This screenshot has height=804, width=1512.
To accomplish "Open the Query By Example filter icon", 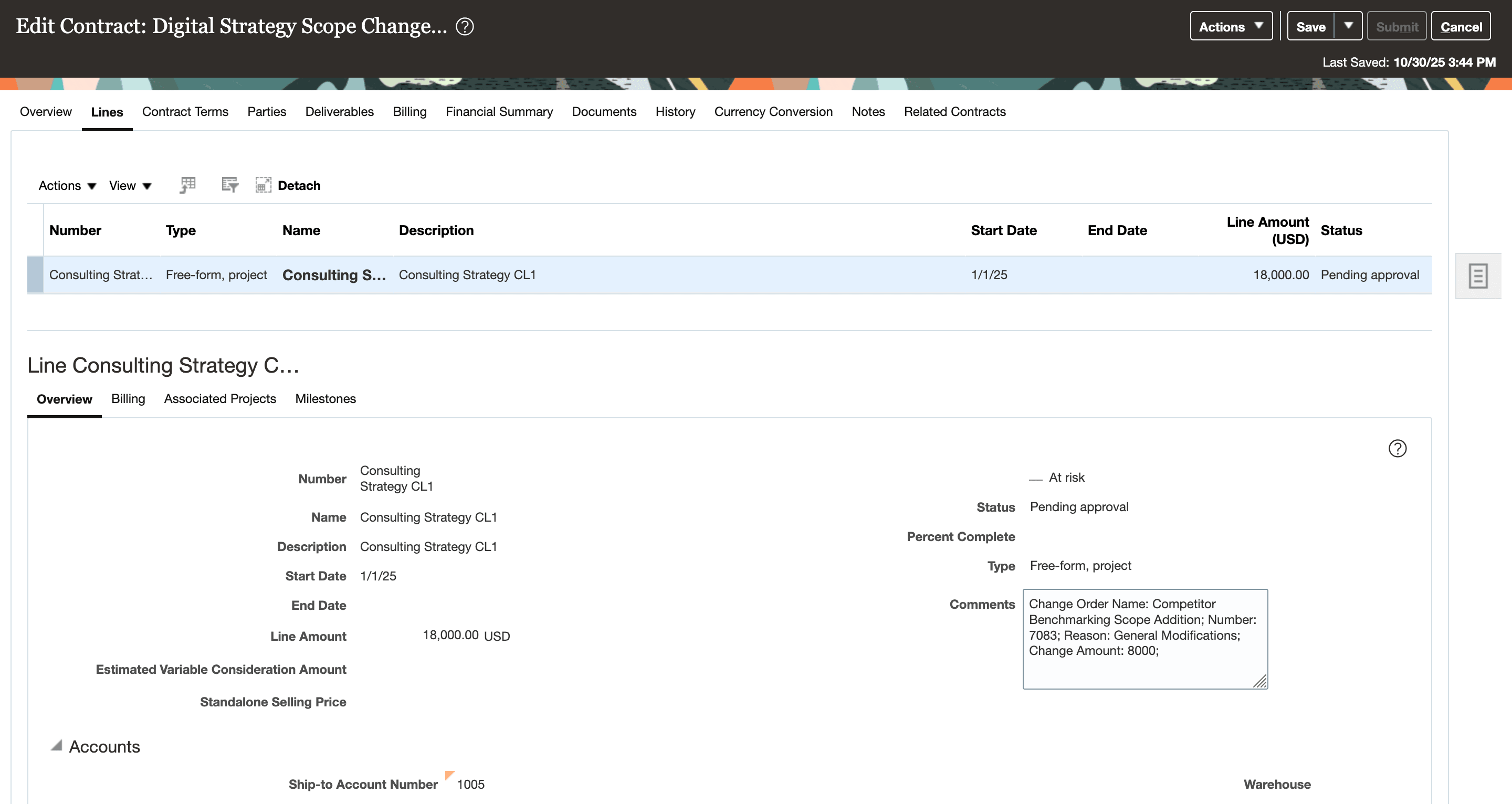I will click(230, 185).
